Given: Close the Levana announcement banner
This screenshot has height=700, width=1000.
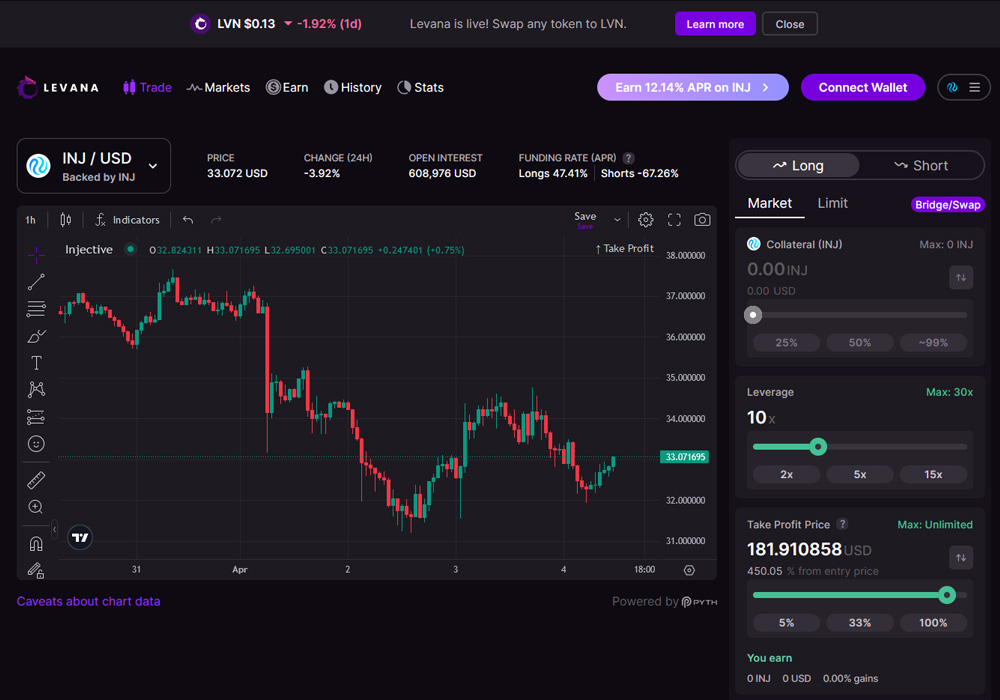Looking at the screenshot, I should (x=790, y=24).
